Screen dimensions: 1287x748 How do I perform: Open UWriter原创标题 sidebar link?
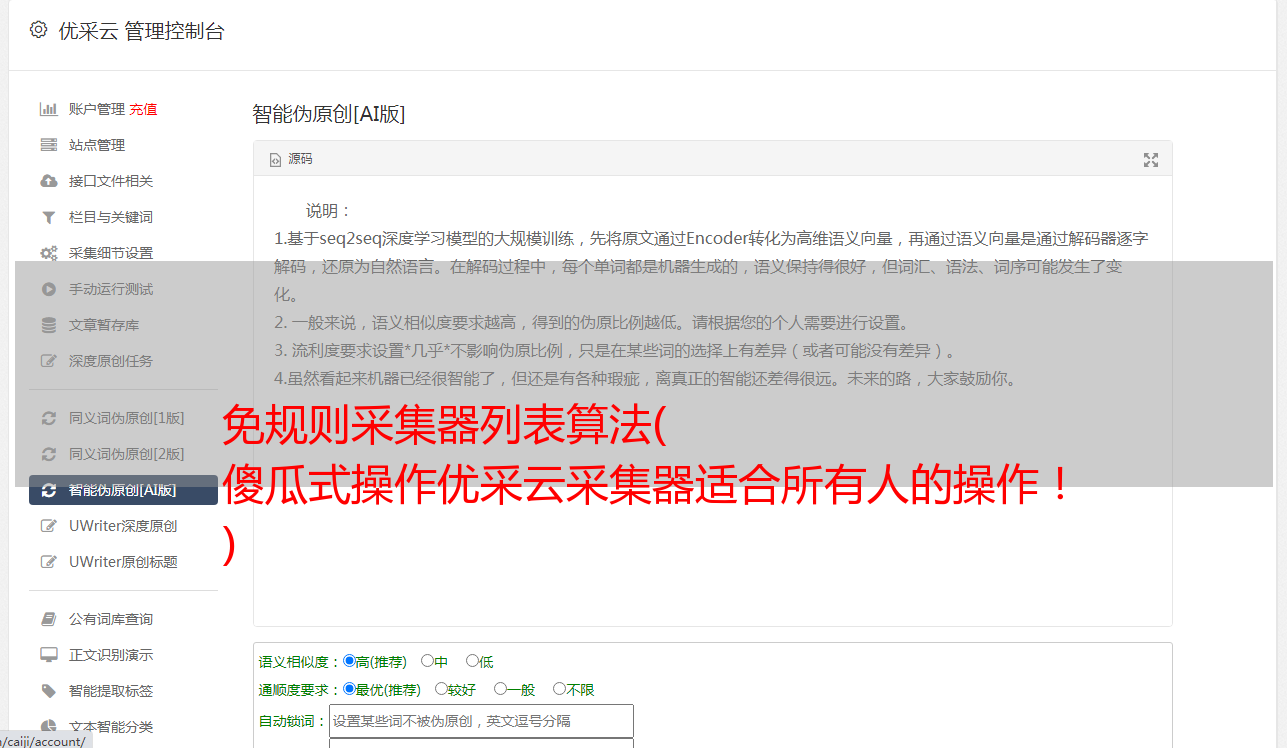123,562
